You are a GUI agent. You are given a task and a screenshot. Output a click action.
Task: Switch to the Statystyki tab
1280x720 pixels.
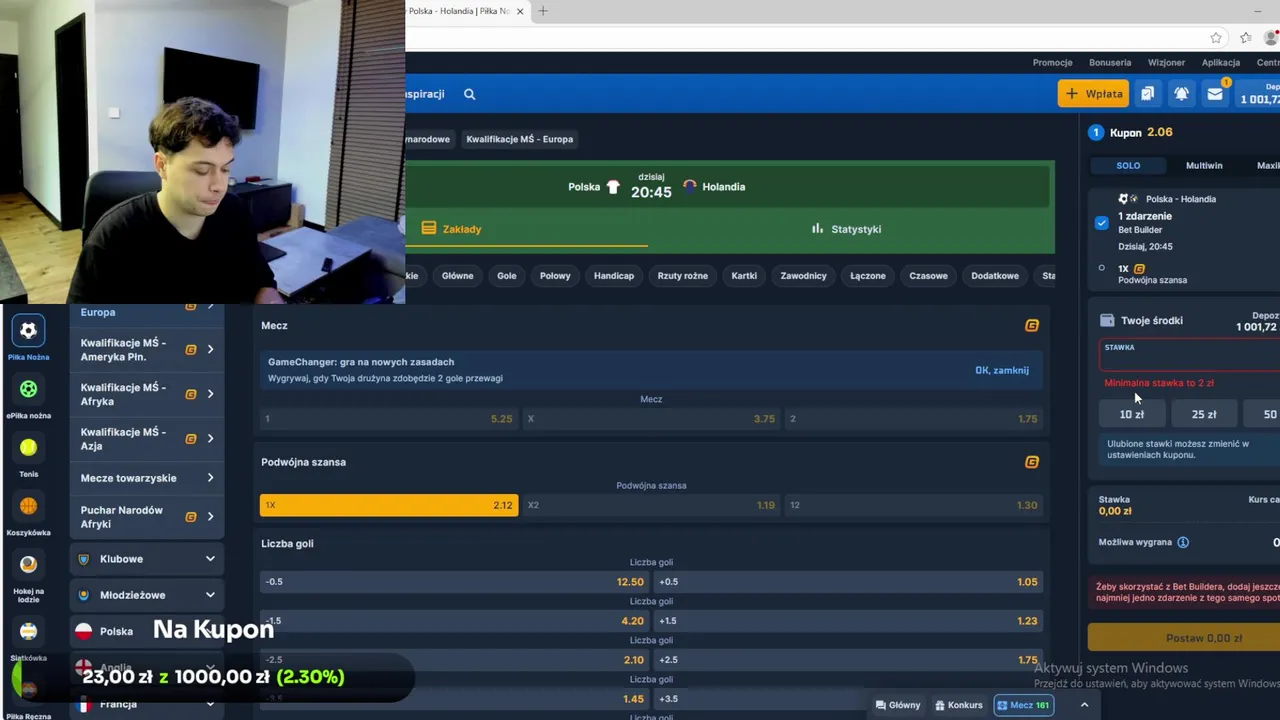pyautogui.click(x=846, y=229)
